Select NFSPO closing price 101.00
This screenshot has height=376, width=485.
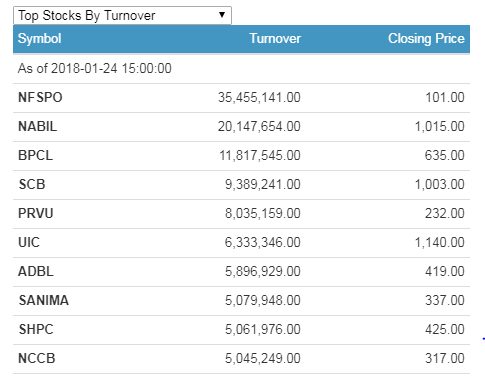(445, 97)
